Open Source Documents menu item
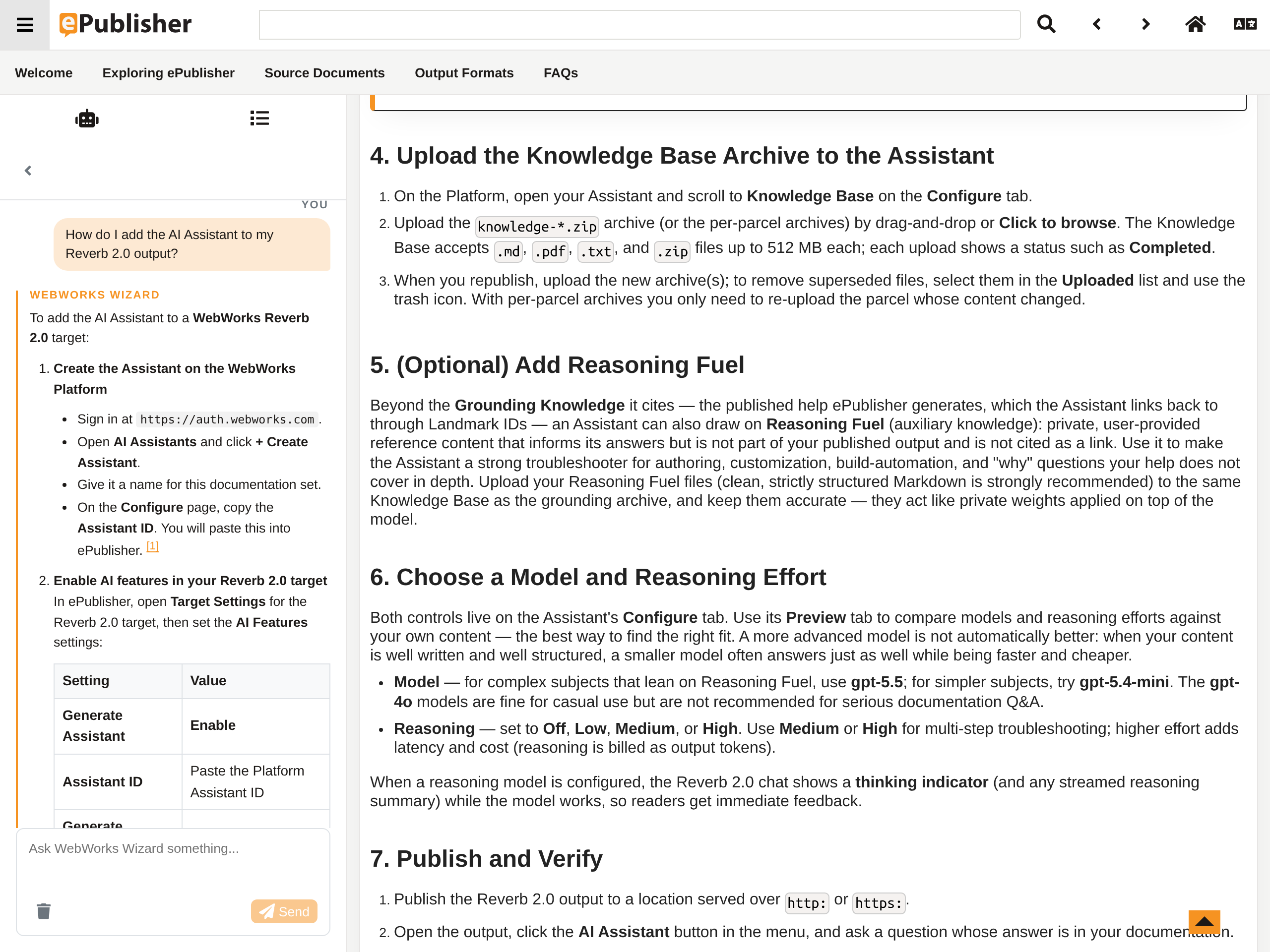 [x=324, y=73]
